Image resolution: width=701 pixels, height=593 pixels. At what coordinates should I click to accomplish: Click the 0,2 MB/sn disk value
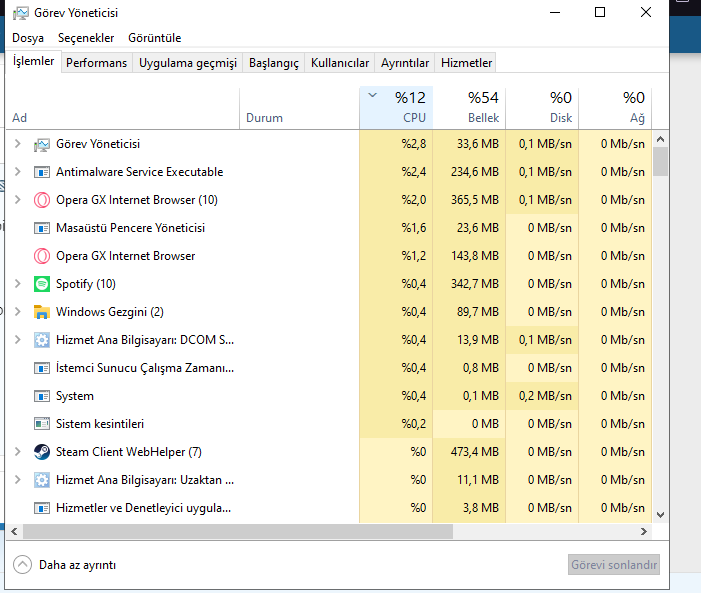pos(545,396)
